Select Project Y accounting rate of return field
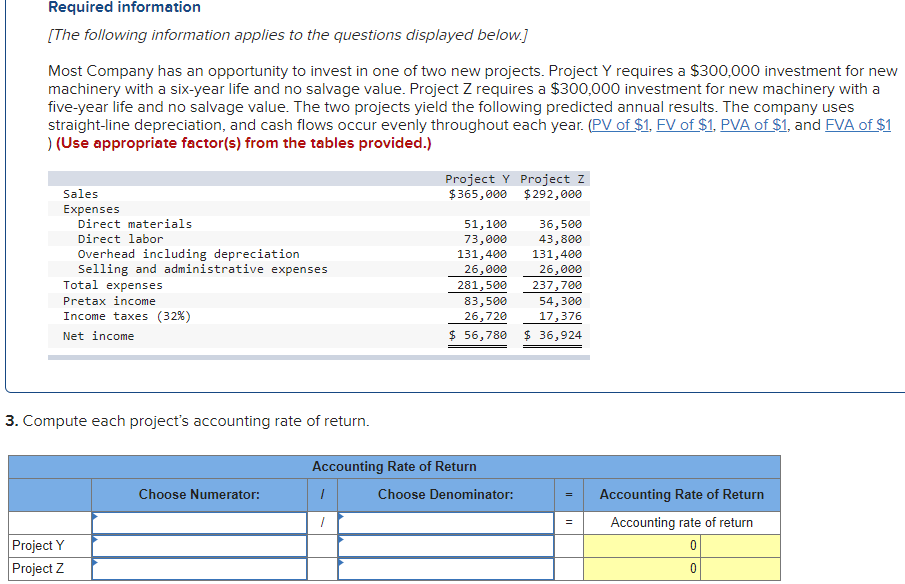Screen dimensions: 905x584 click(642, 546)
